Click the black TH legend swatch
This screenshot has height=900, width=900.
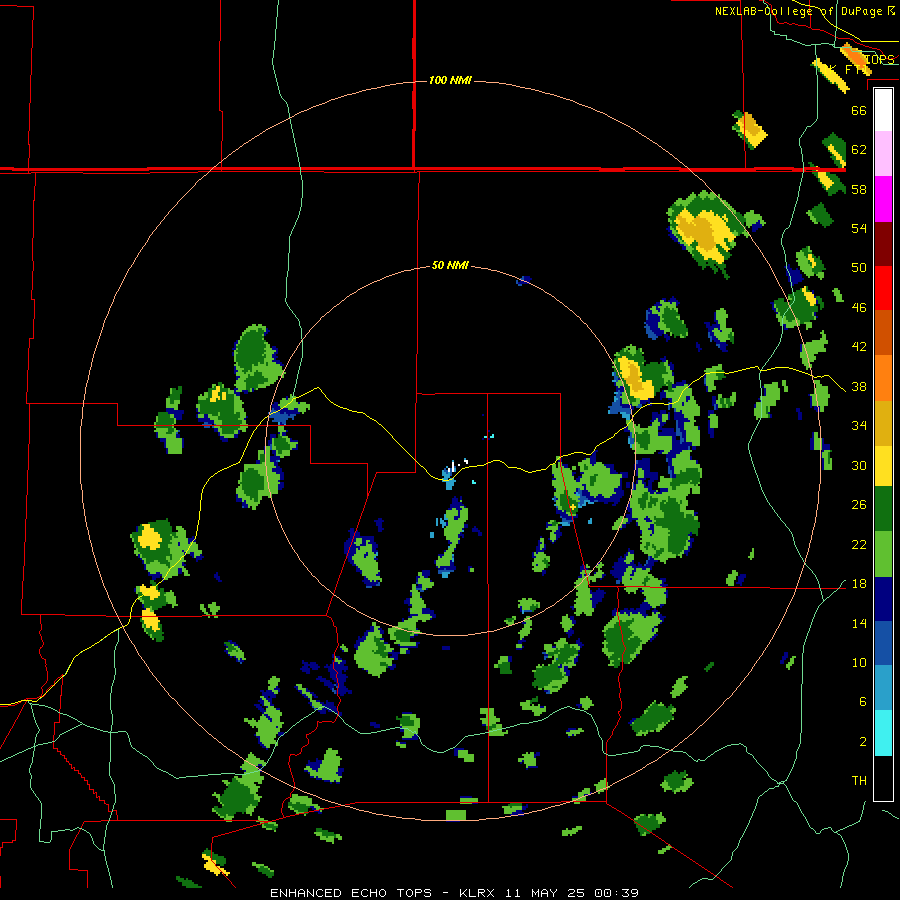tap(883, 778)
